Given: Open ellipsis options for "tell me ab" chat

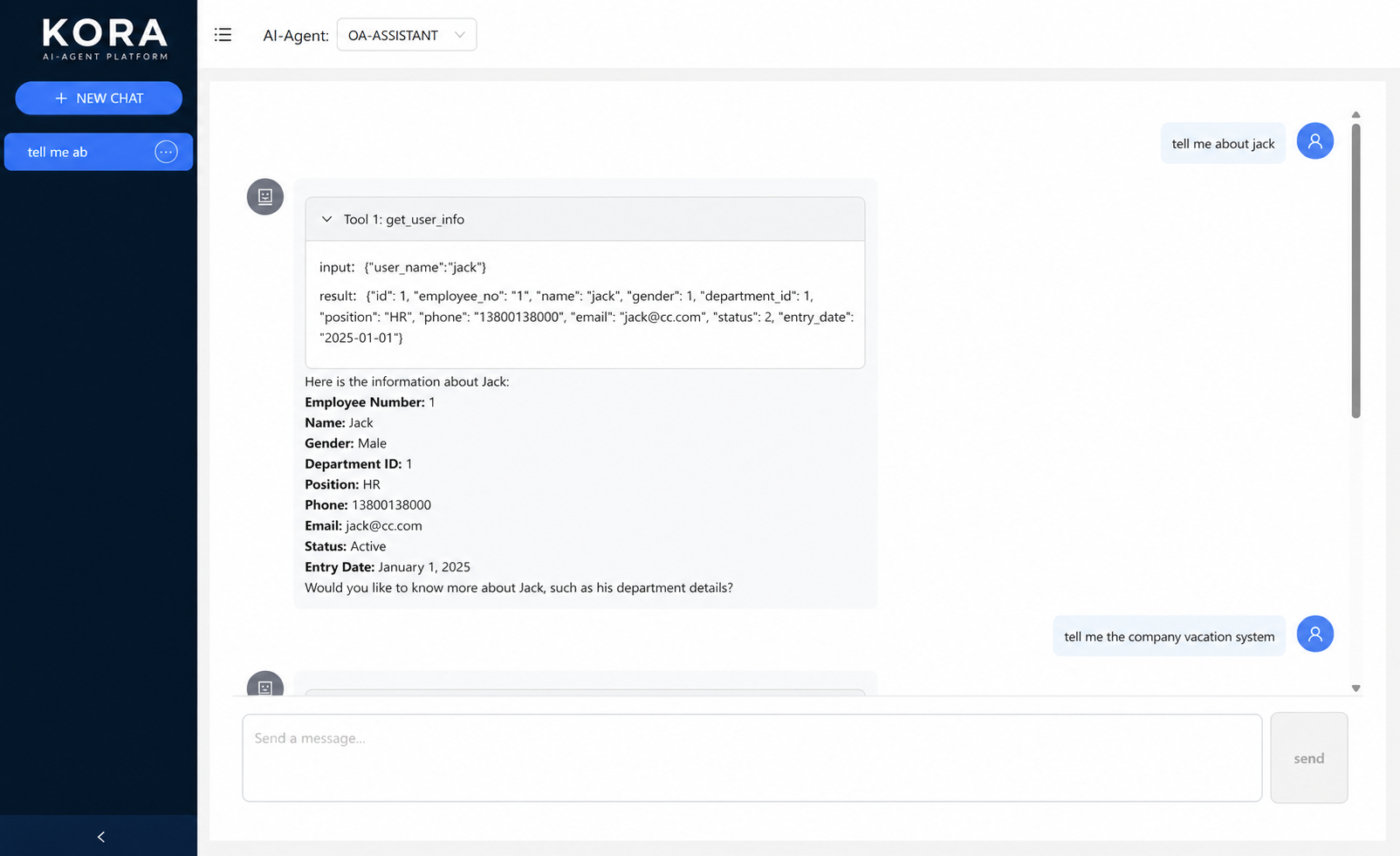Looking at the screenshot, I should pos(166,152).
